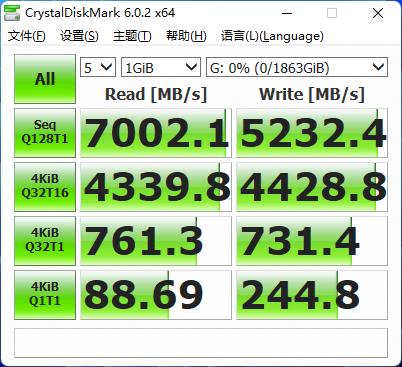Open the test count dropdown showing 5
Viewport: 402px width, 367px height.
[98, 67]
